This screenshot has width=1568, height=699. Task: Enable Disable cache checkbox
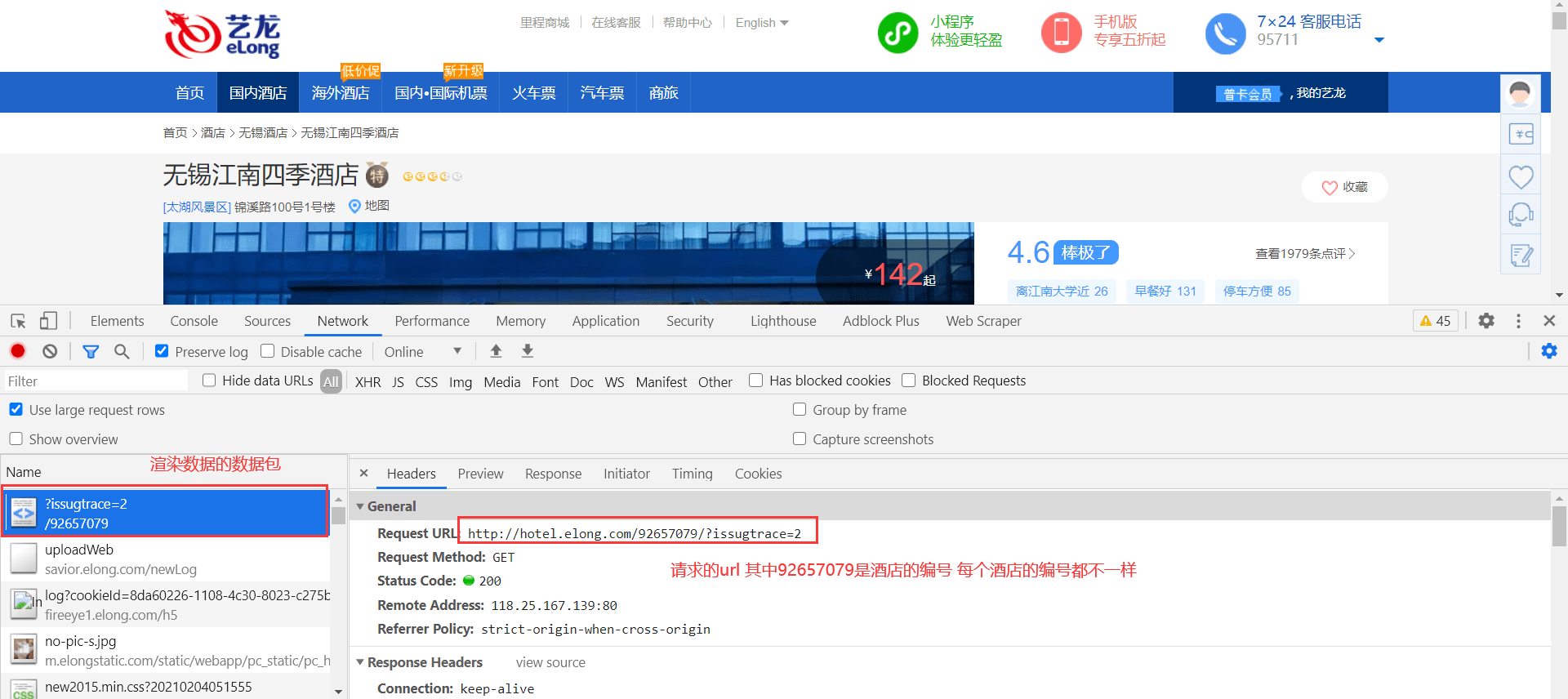[267, 351]
